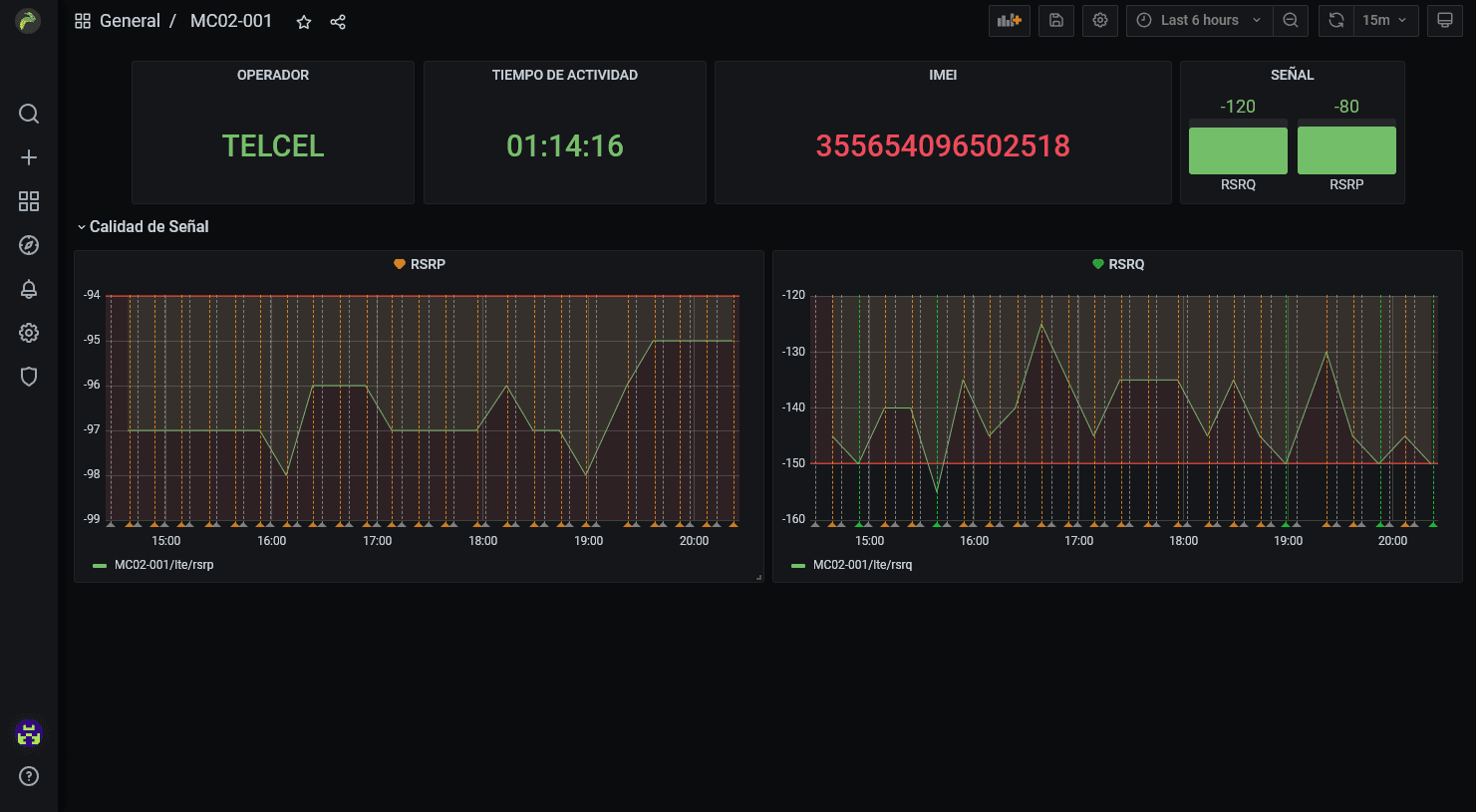
Task: Click the green RSRQ signal gauge bar
Action: click(x=1238, y=149)
